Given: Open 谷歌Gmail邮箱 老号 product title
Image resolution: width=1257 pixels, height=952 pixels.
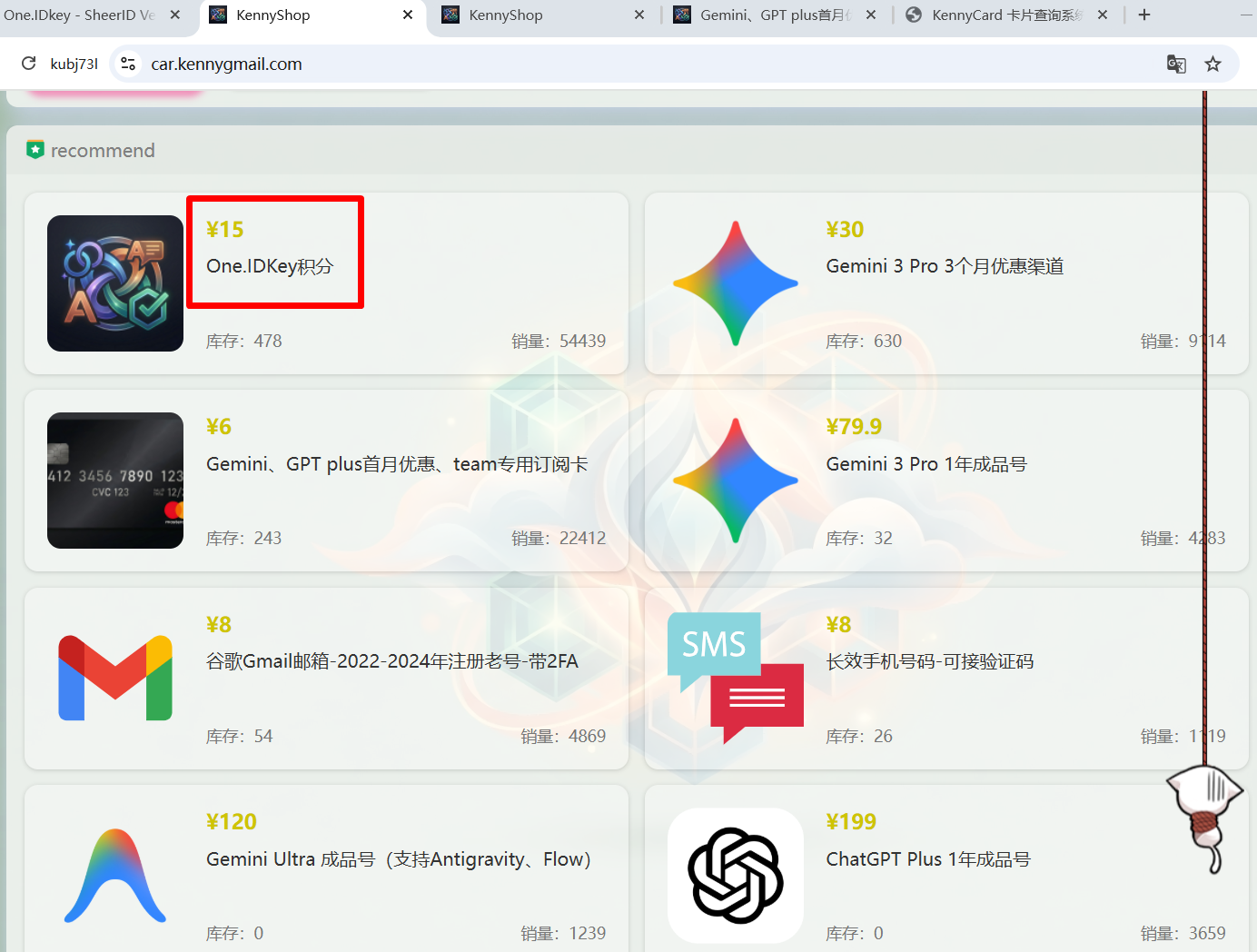Looking at the screenshot, I should pos(392,661).
